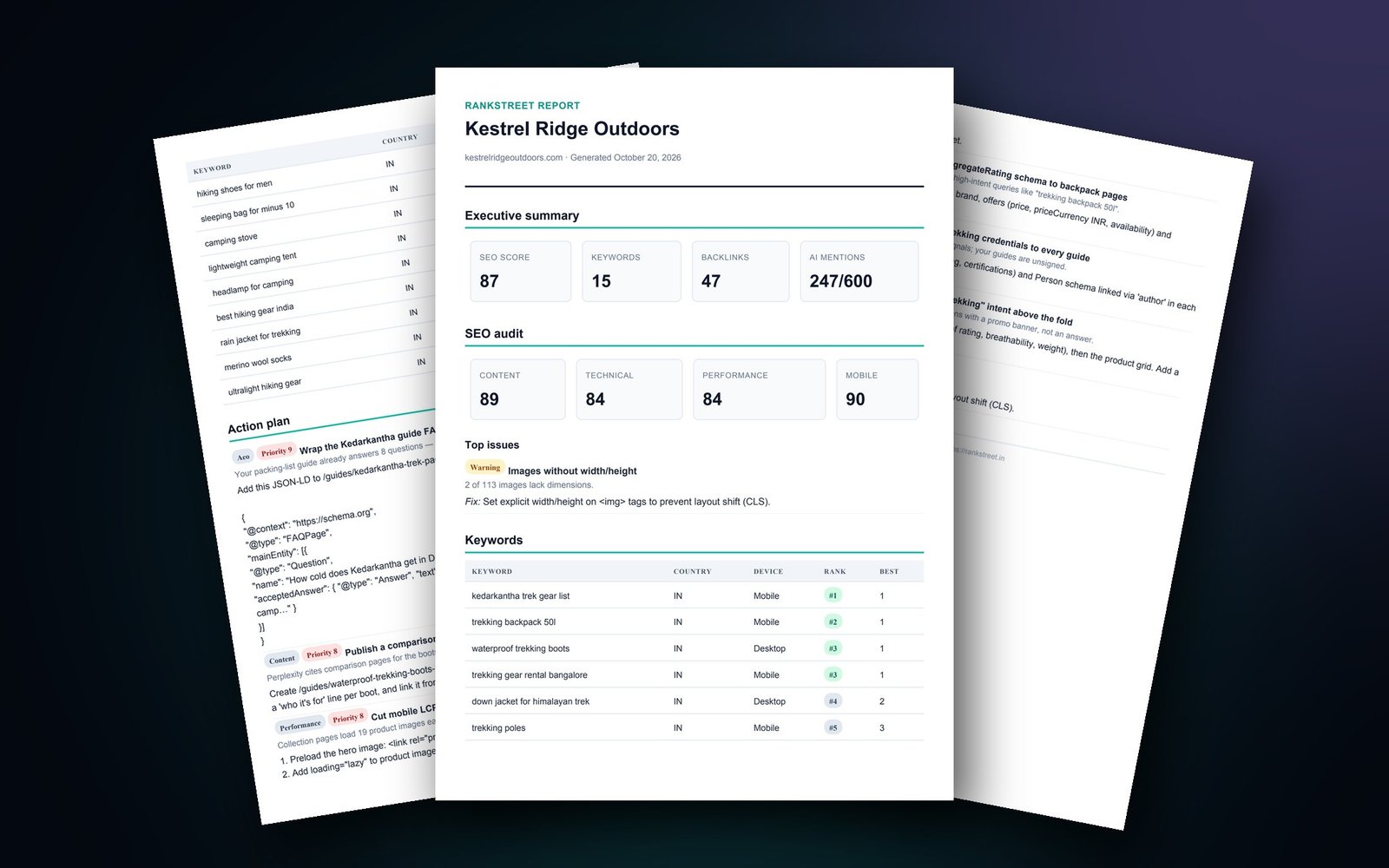Click the KEYWORD column header in center table
The image size is (1389, 868).
(x=492, y=572)
